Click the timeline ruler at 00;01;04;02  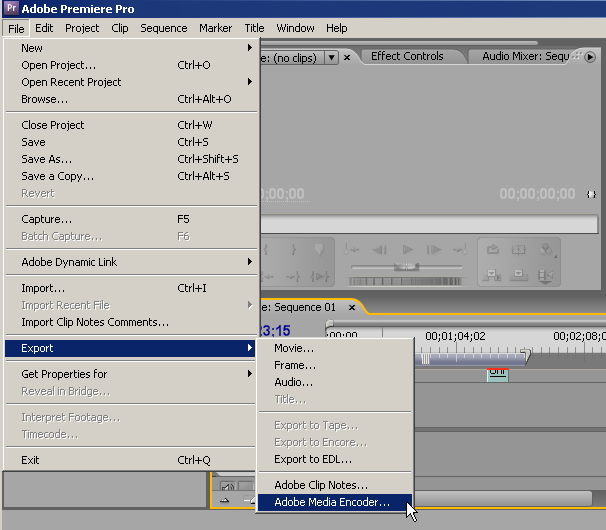[456, 336]
